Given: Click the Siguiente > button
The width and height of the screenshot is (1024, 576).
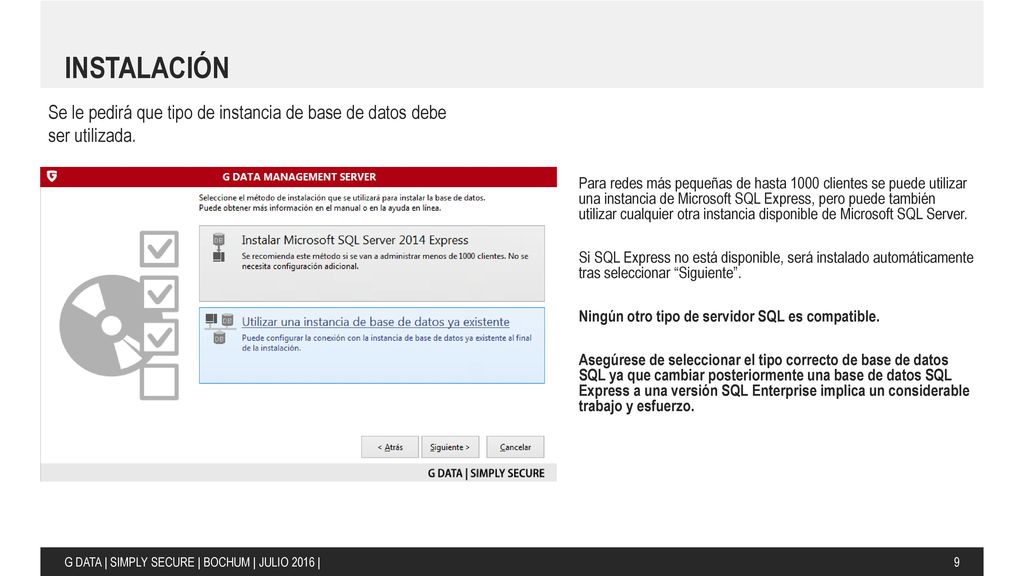Looking at the screenshot, I should point(450,447).
